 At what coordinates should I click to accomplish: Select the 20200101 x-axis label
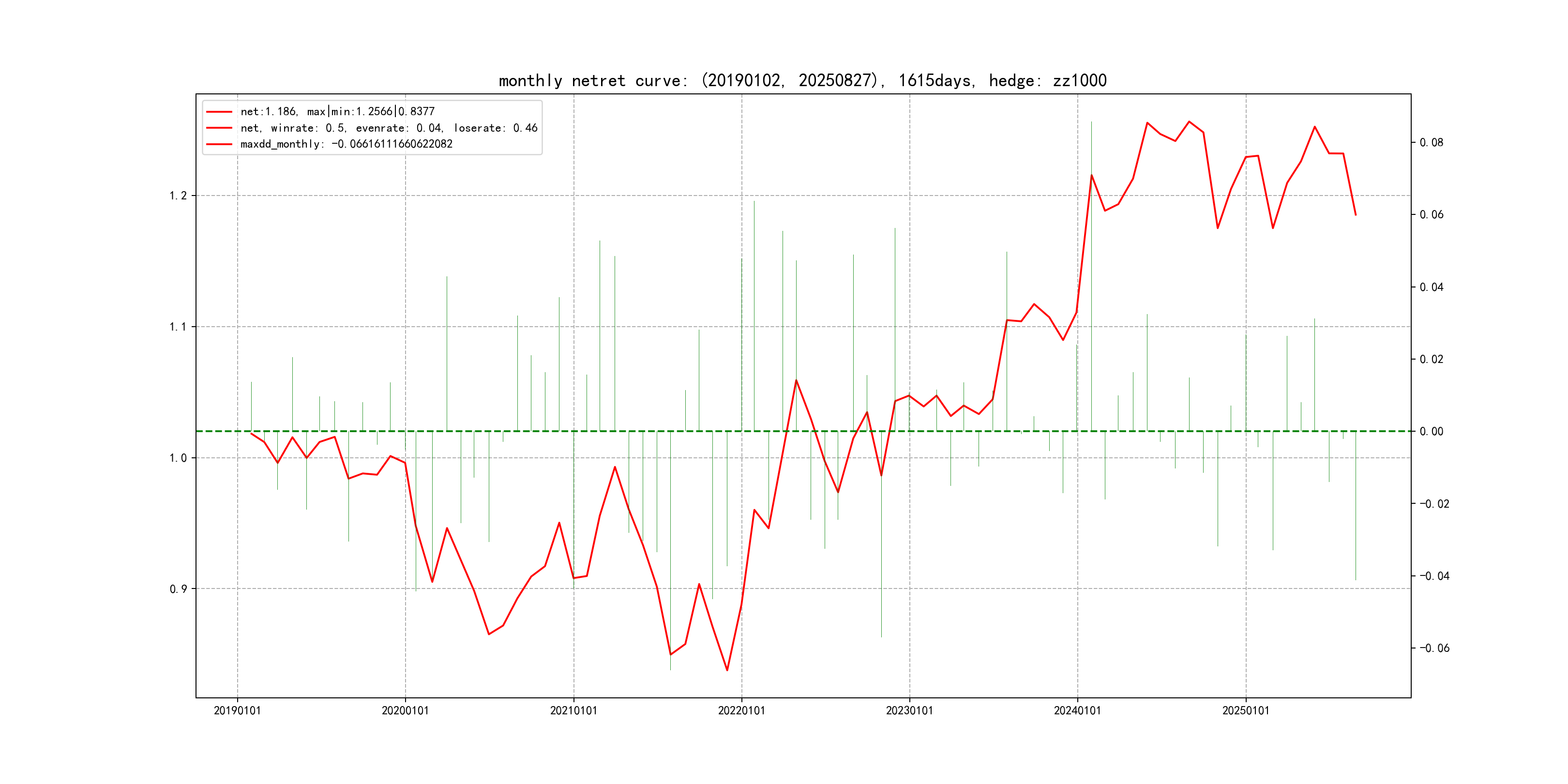tap(405, 710)
